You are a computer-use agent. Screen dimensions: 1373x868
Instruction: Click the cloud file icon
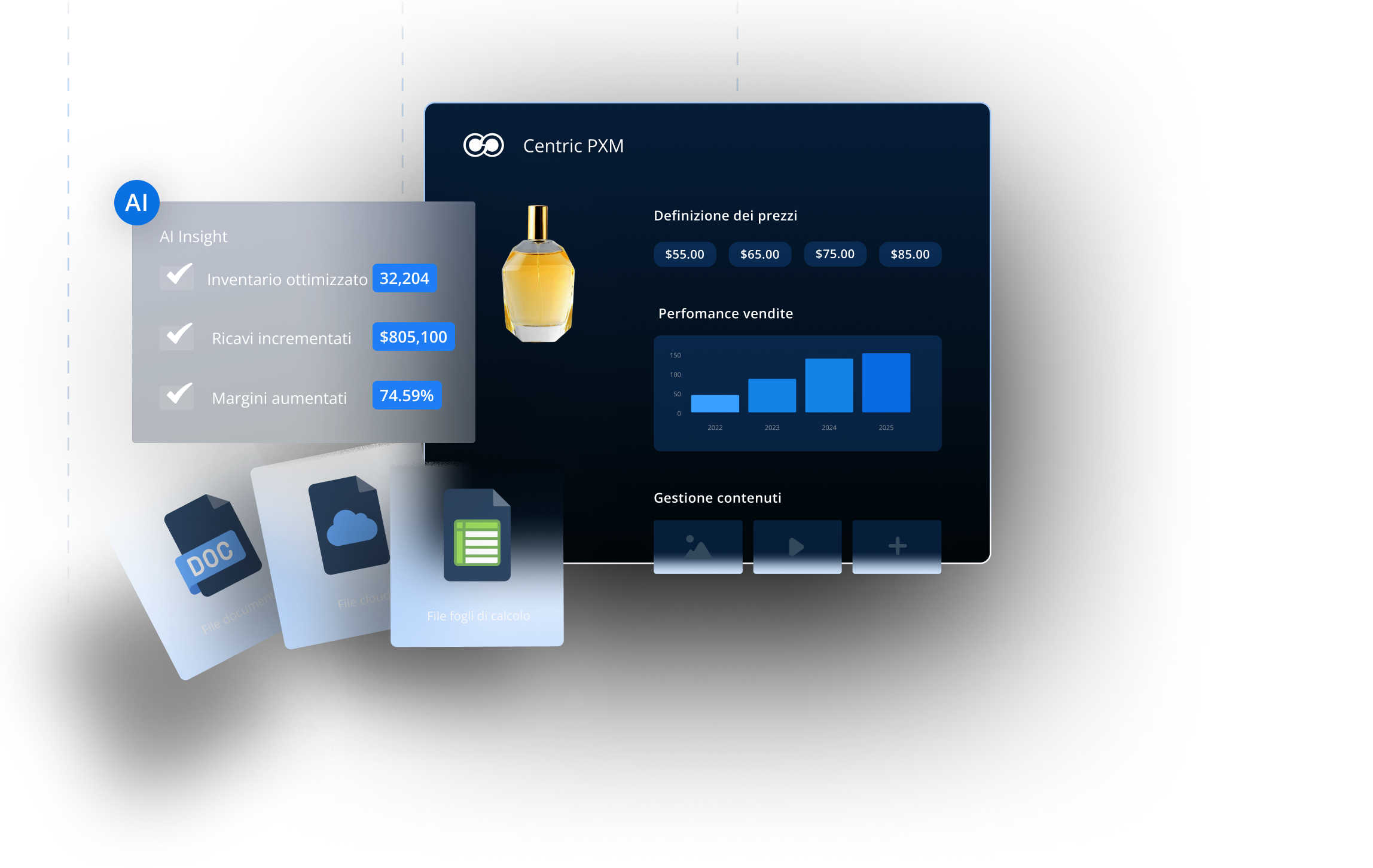pos(350,525)
